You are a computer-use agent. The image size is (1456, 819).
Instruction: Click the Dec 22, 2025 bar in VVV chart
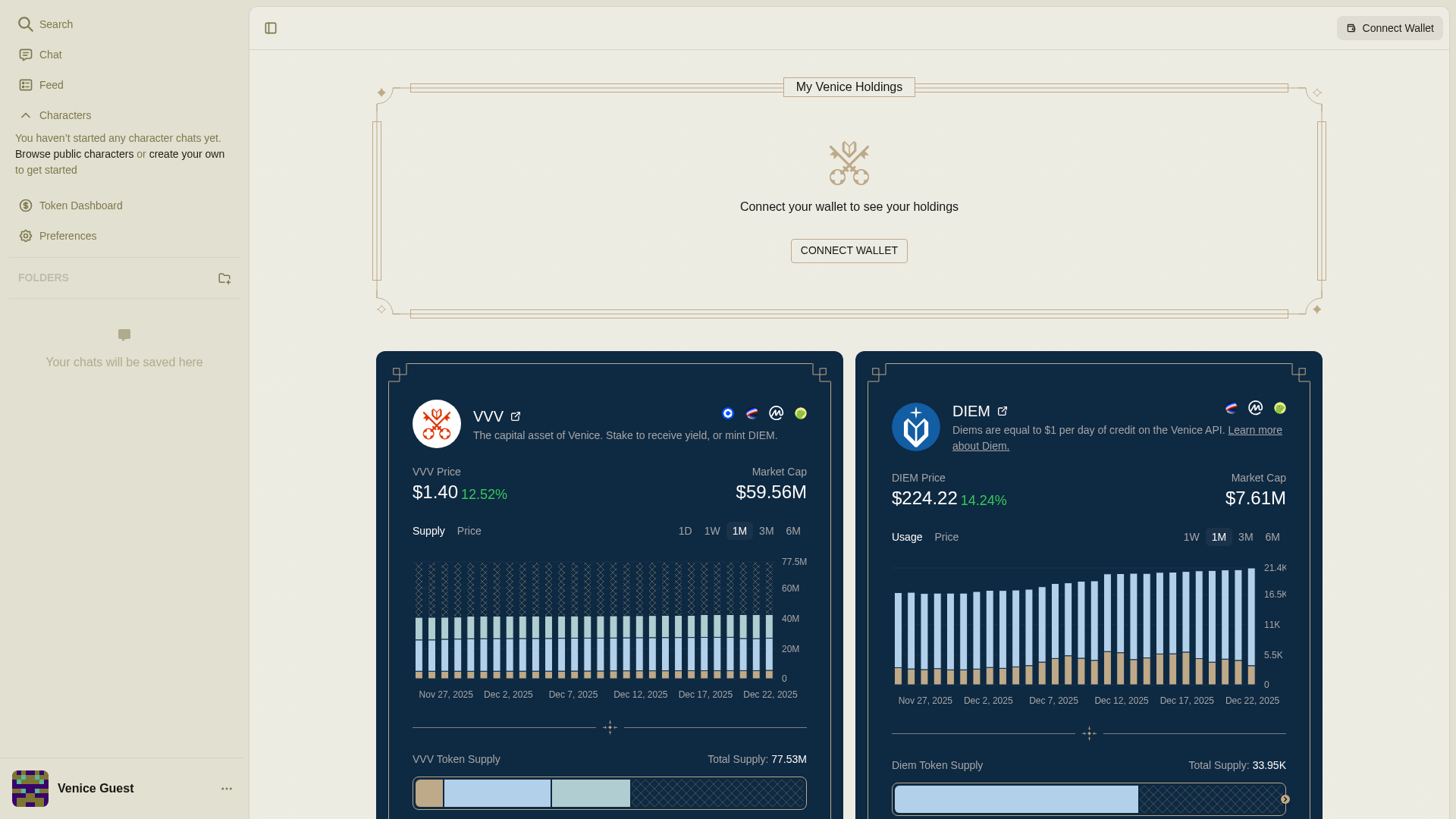tap(769, 620)
